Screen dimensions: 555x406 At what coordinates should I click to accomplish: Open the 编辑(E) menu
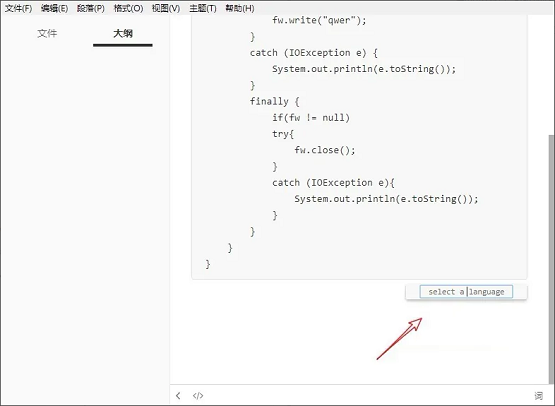(54, 8)
